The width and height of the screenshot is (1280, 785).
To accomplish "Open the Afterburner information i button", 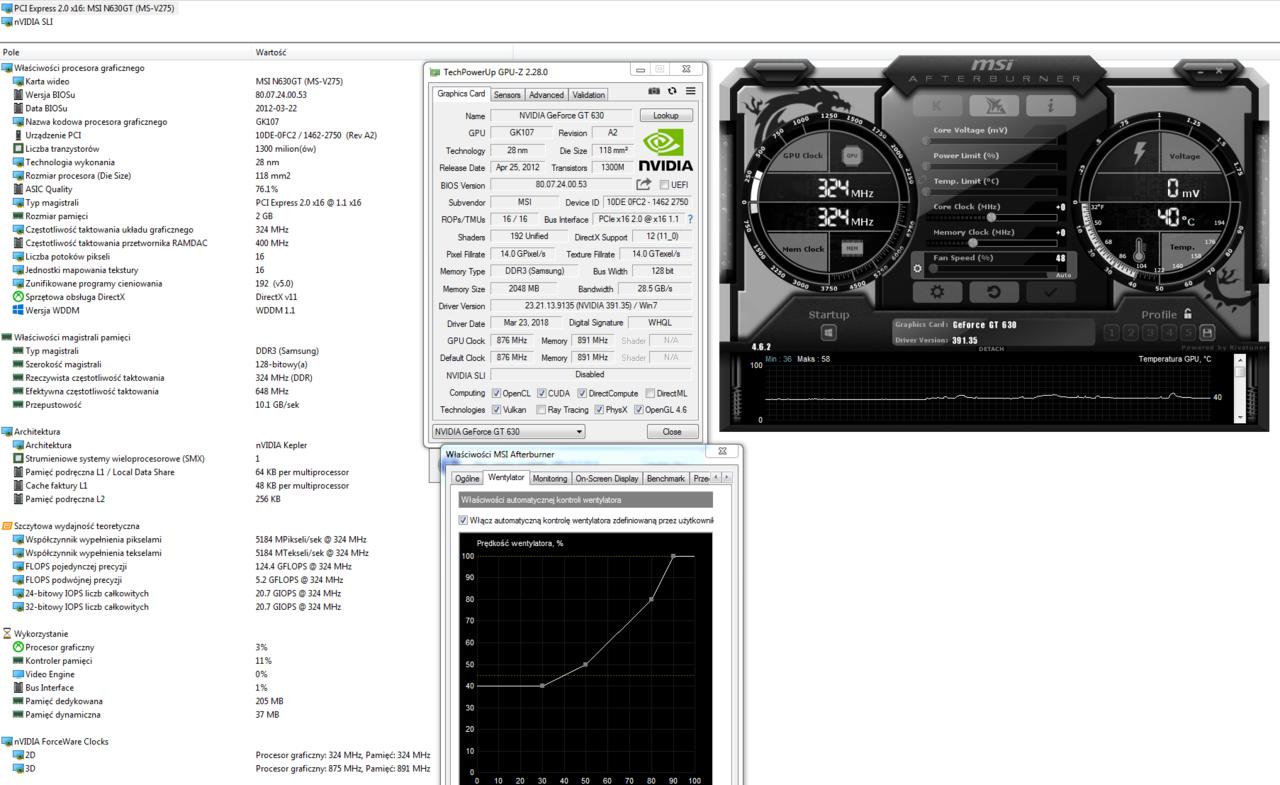I will [1052, 105].
